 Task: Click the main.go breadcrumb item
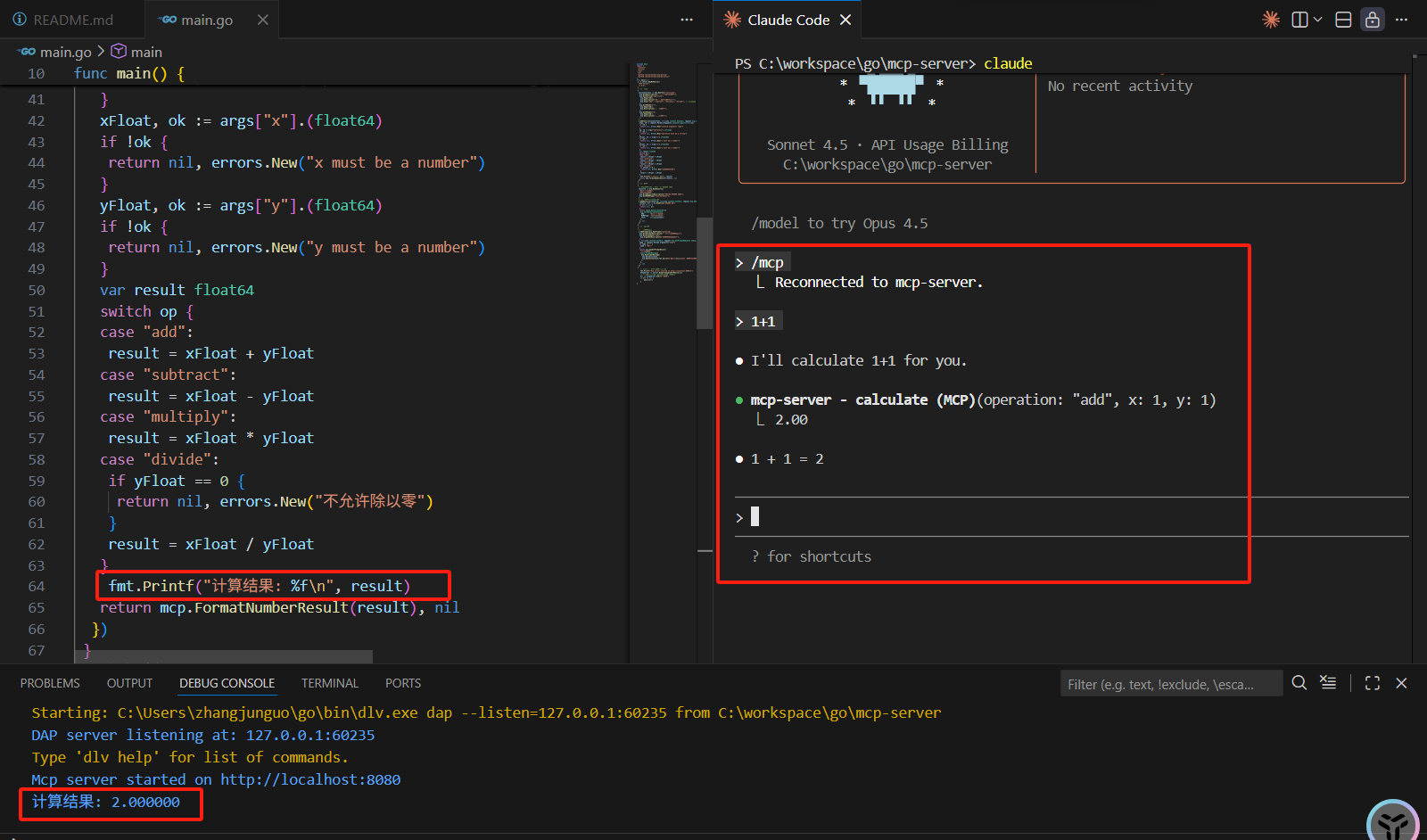[56, 52]
